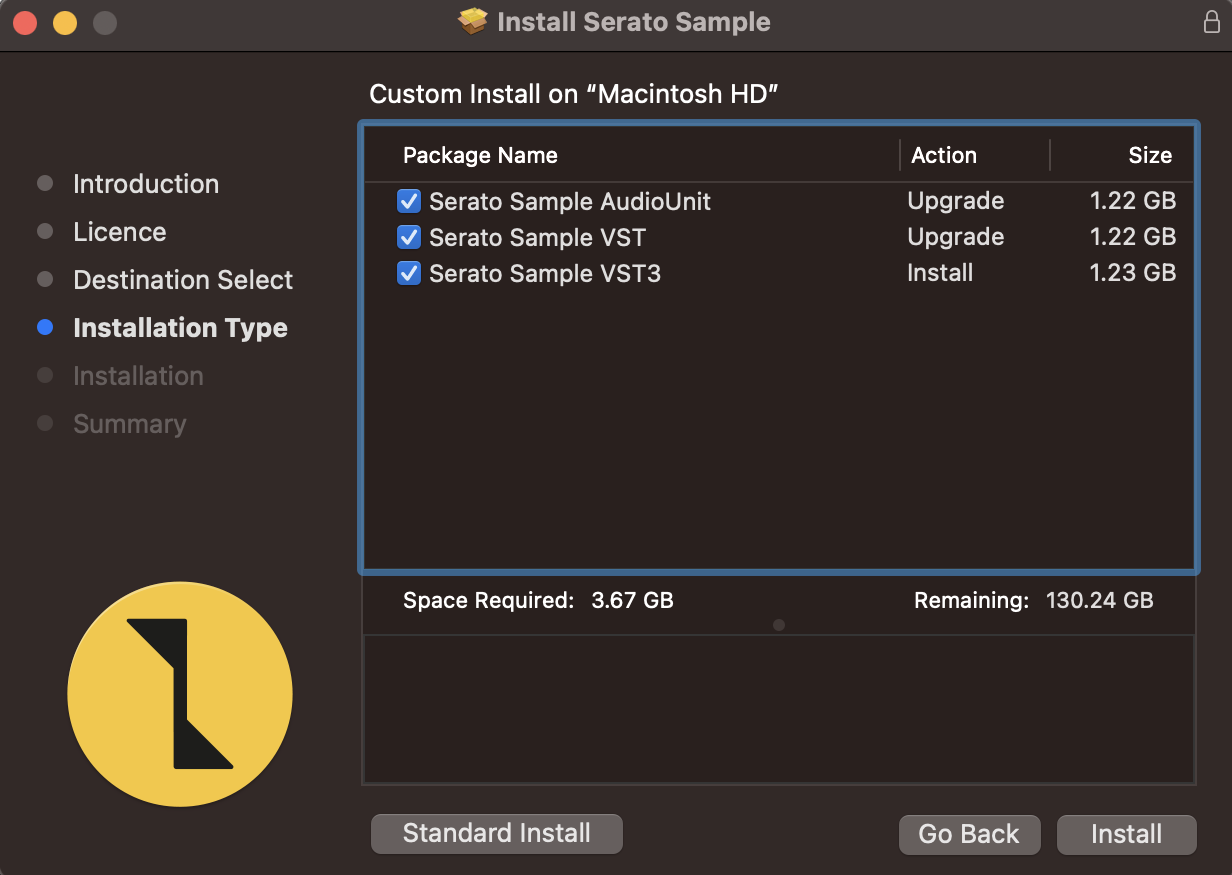The width and height of the screenshot is (1232, 875).
Task: Click the Action column header
Action: [x=944, y=155]
